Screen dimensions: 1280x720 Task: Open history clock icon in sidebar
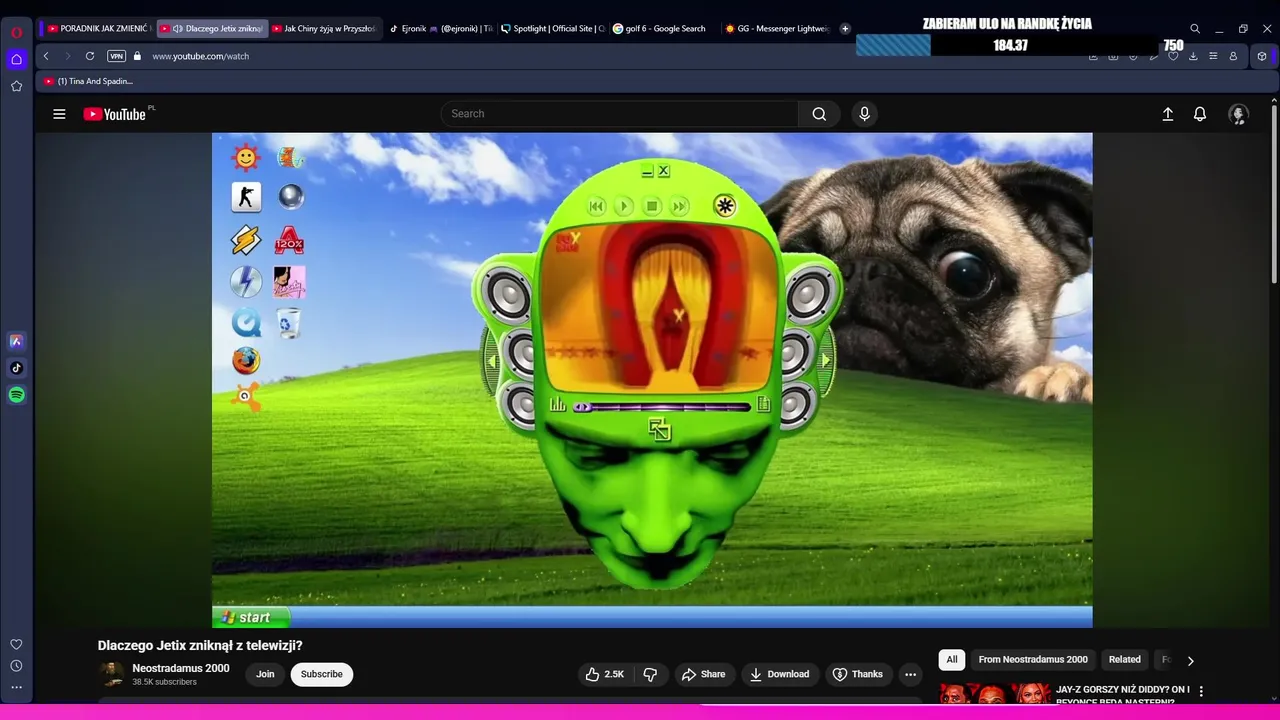(17, 666)
